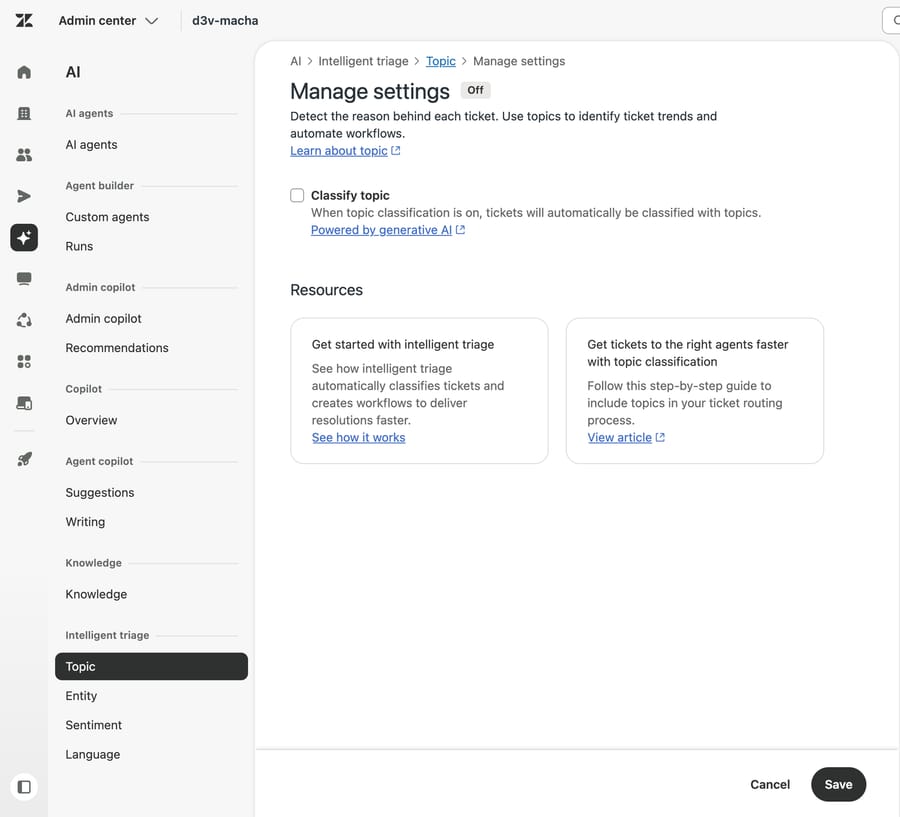Image resolution: width=900 pixels, height=817 pixels.
Task: Open Entity settings
Action: [x=81, y=696]
